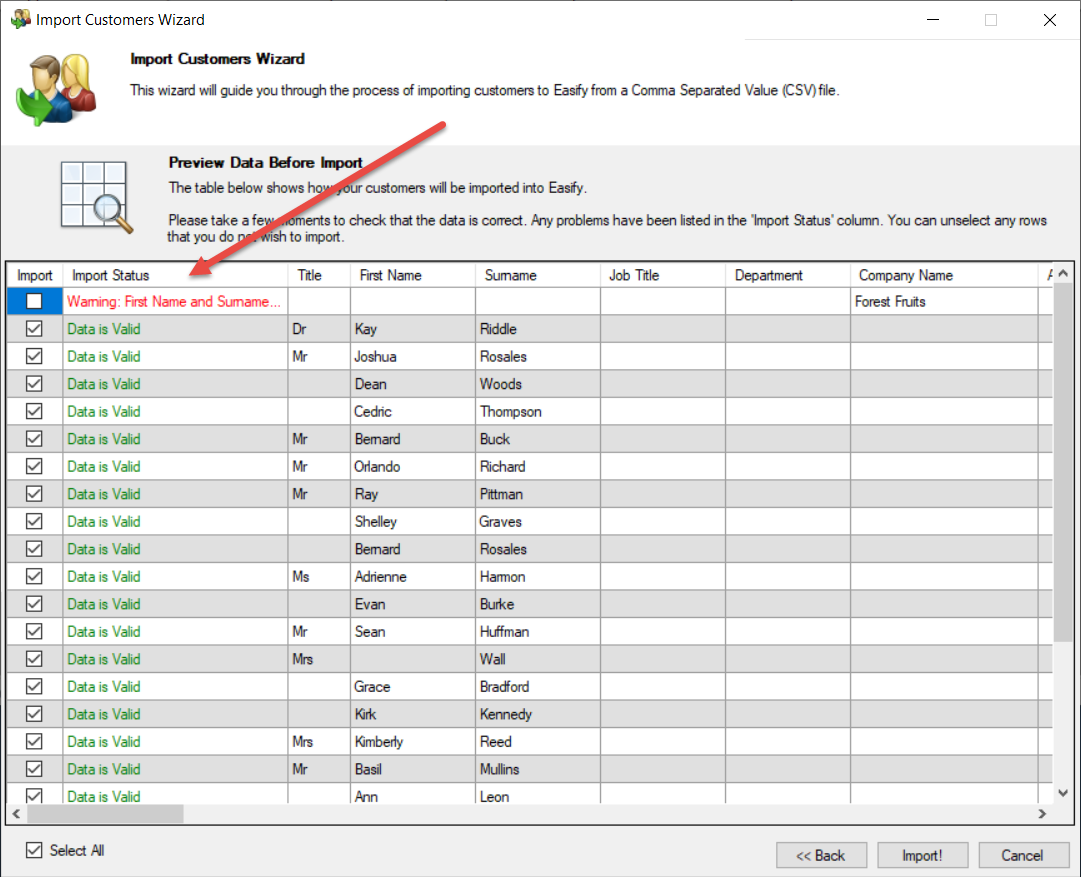This screenshot has height=877, width=1081.
Task: Minimize the Import Customers Wizard window
Action: coord(932,19)
